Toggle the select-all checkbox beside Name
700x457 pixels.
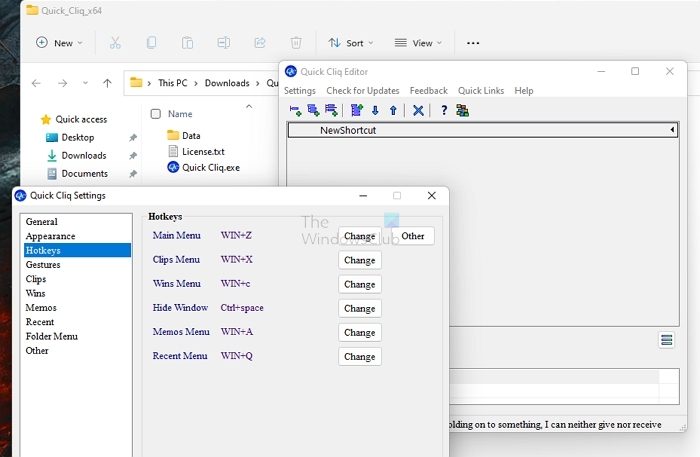click(x=156, y=114)
